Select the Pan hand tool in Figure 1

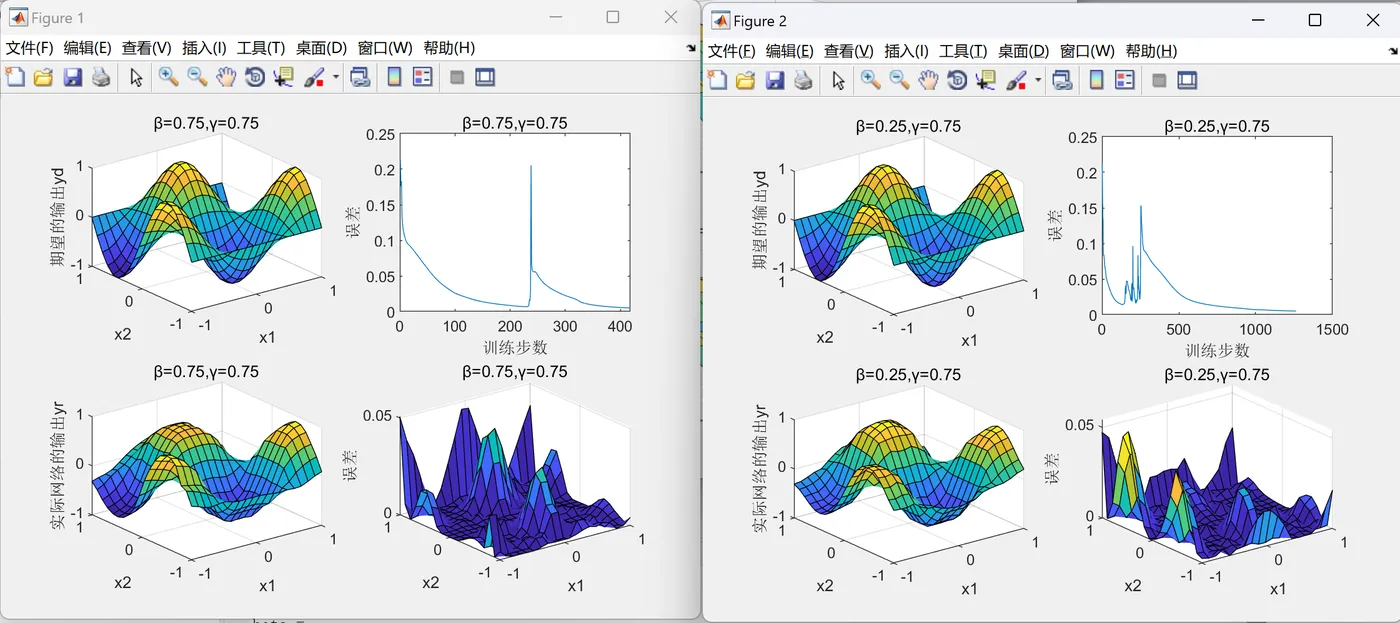pos(226,77)
